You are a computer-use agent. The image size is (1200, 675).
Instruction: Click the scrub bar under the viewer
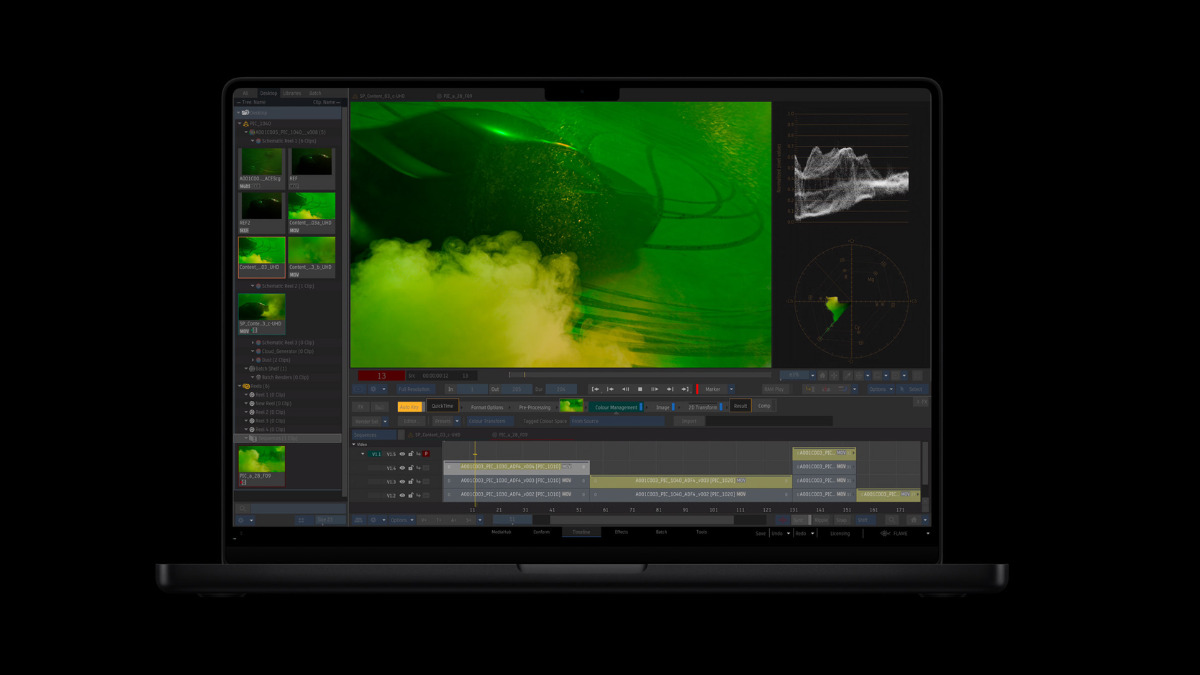[x=650, y=375]
